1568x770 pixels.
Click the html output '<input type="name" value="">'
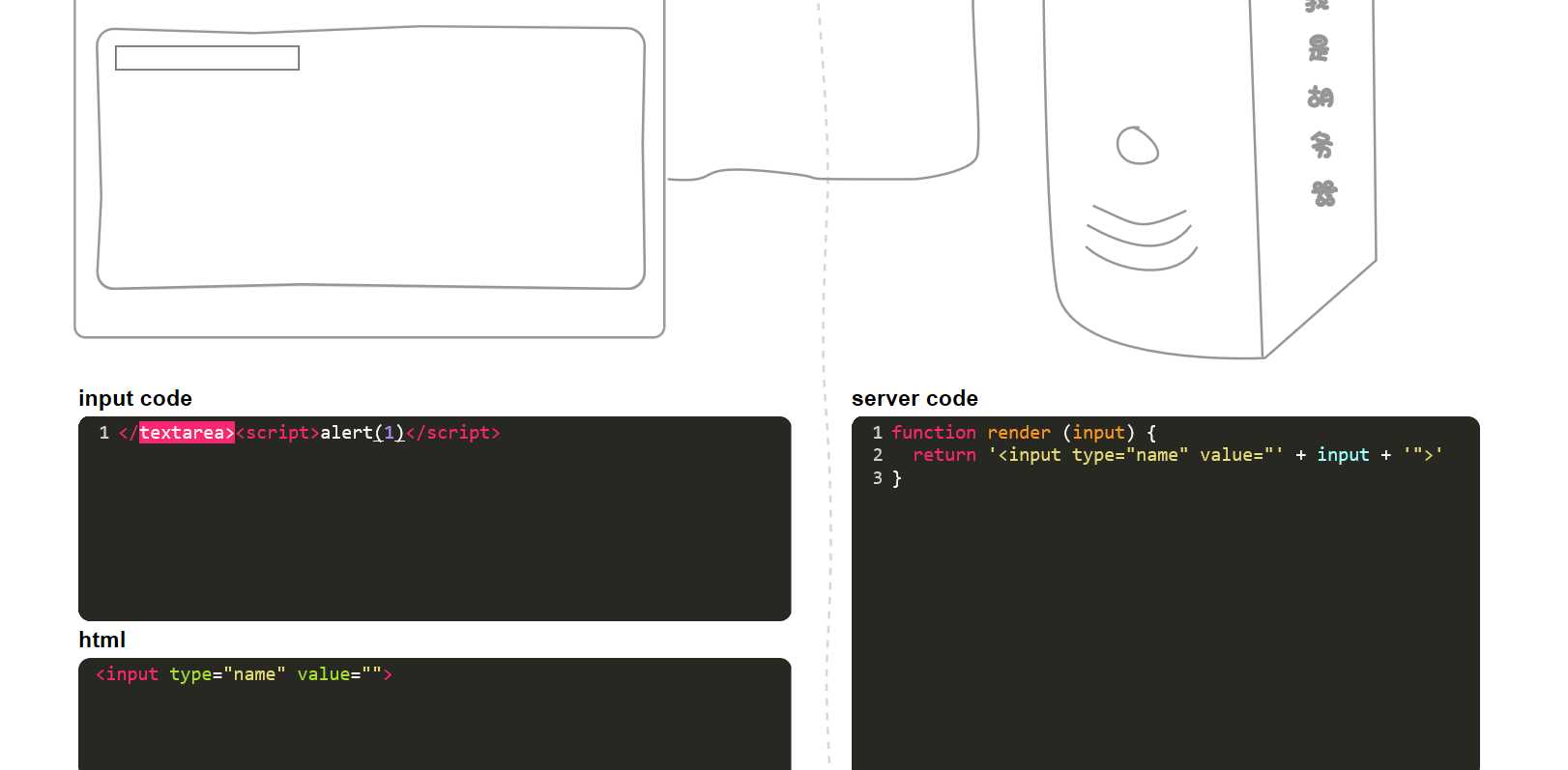(245, 674)
